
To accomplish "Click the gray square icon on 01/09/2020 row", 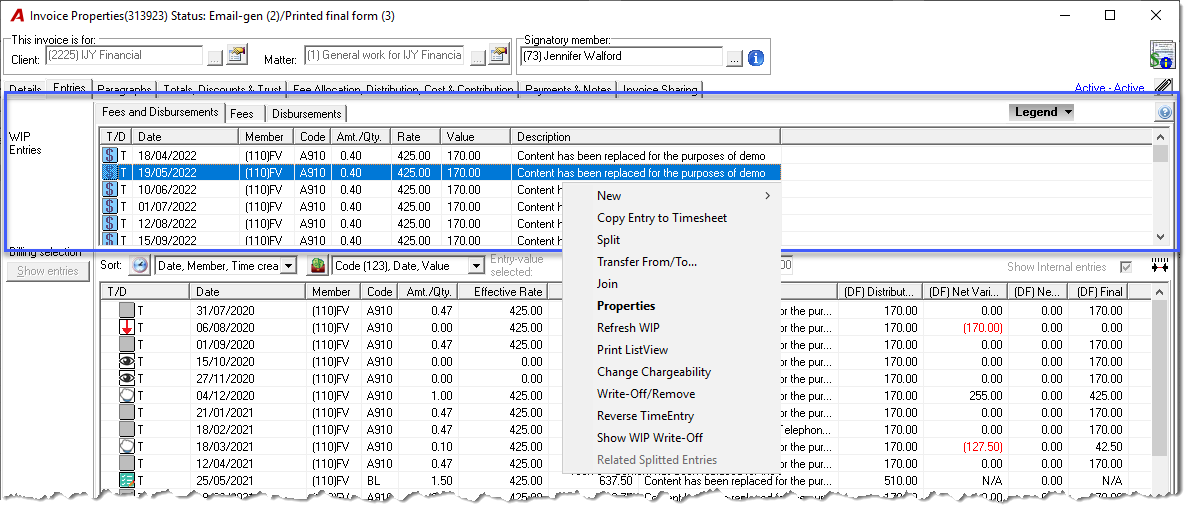I will click(127, 344).
